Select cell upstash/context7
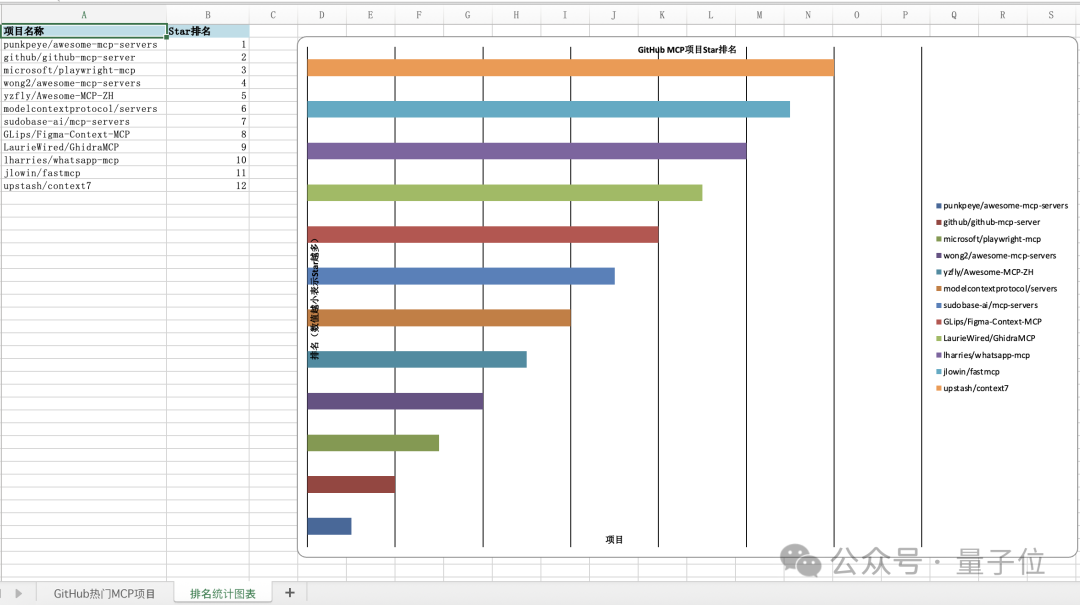 pos(83,185)
